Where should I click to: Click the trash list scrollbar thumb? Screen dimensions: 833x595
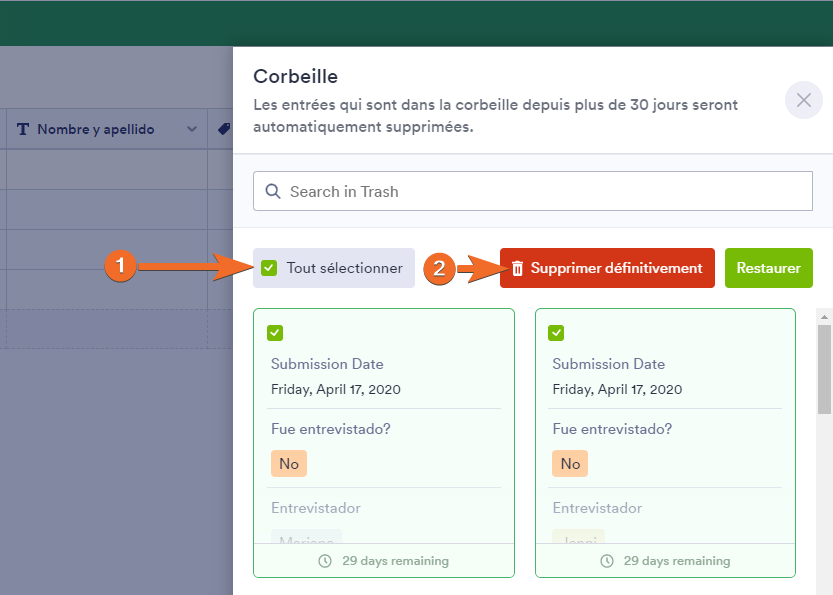pyautogui.click(x=824, y=369)
